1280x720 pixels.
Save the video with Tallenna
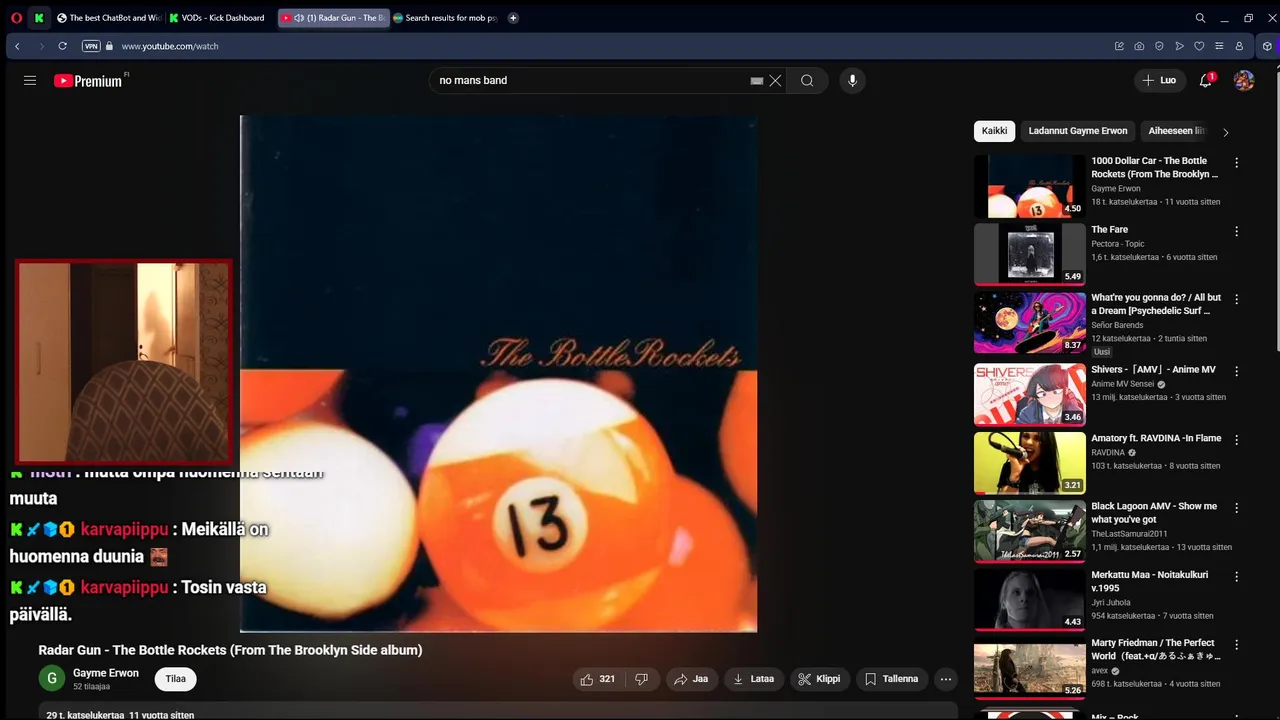click(891, 679)
